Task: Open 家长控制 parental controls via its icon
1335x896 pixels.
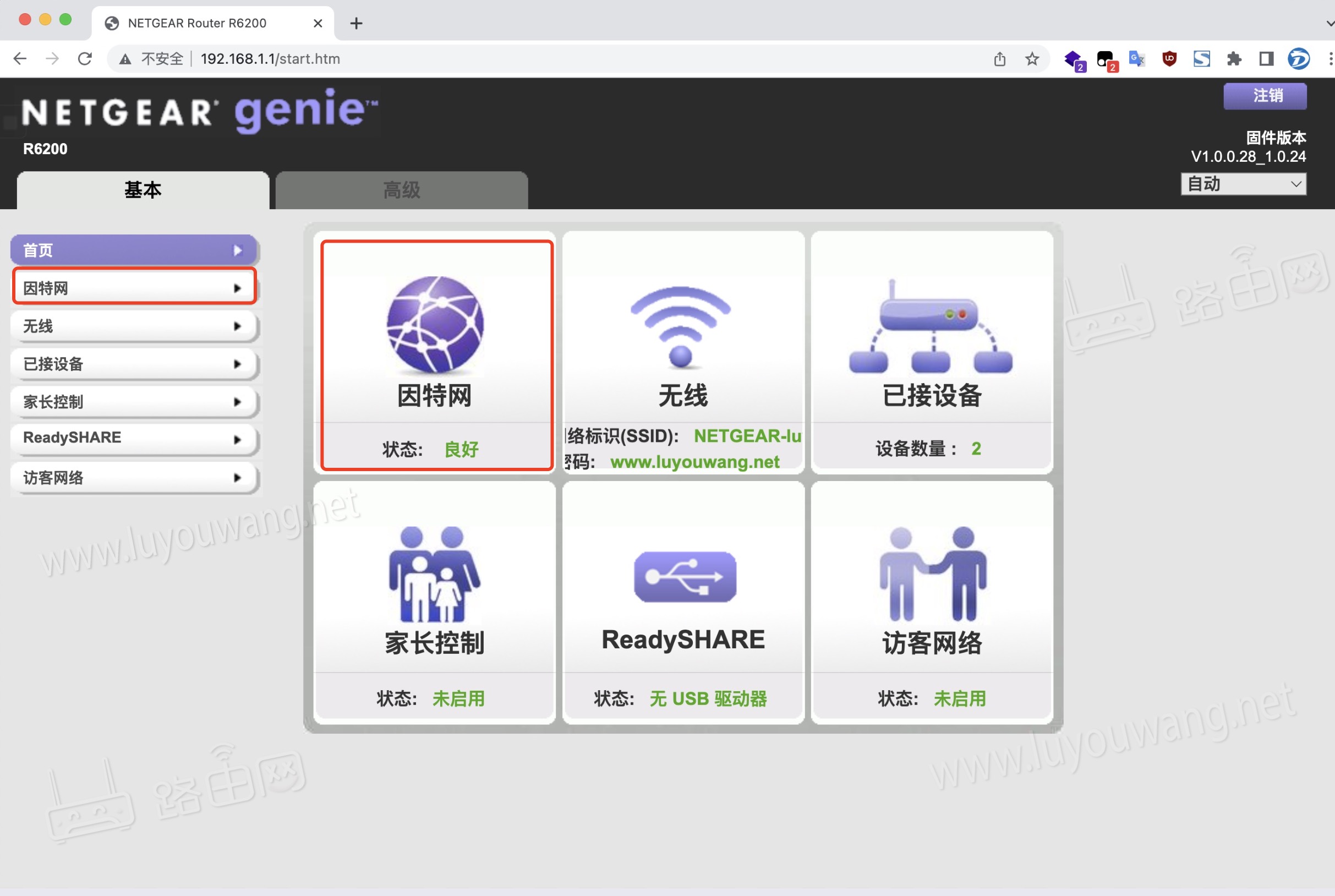Action: [x=435, y=577]
